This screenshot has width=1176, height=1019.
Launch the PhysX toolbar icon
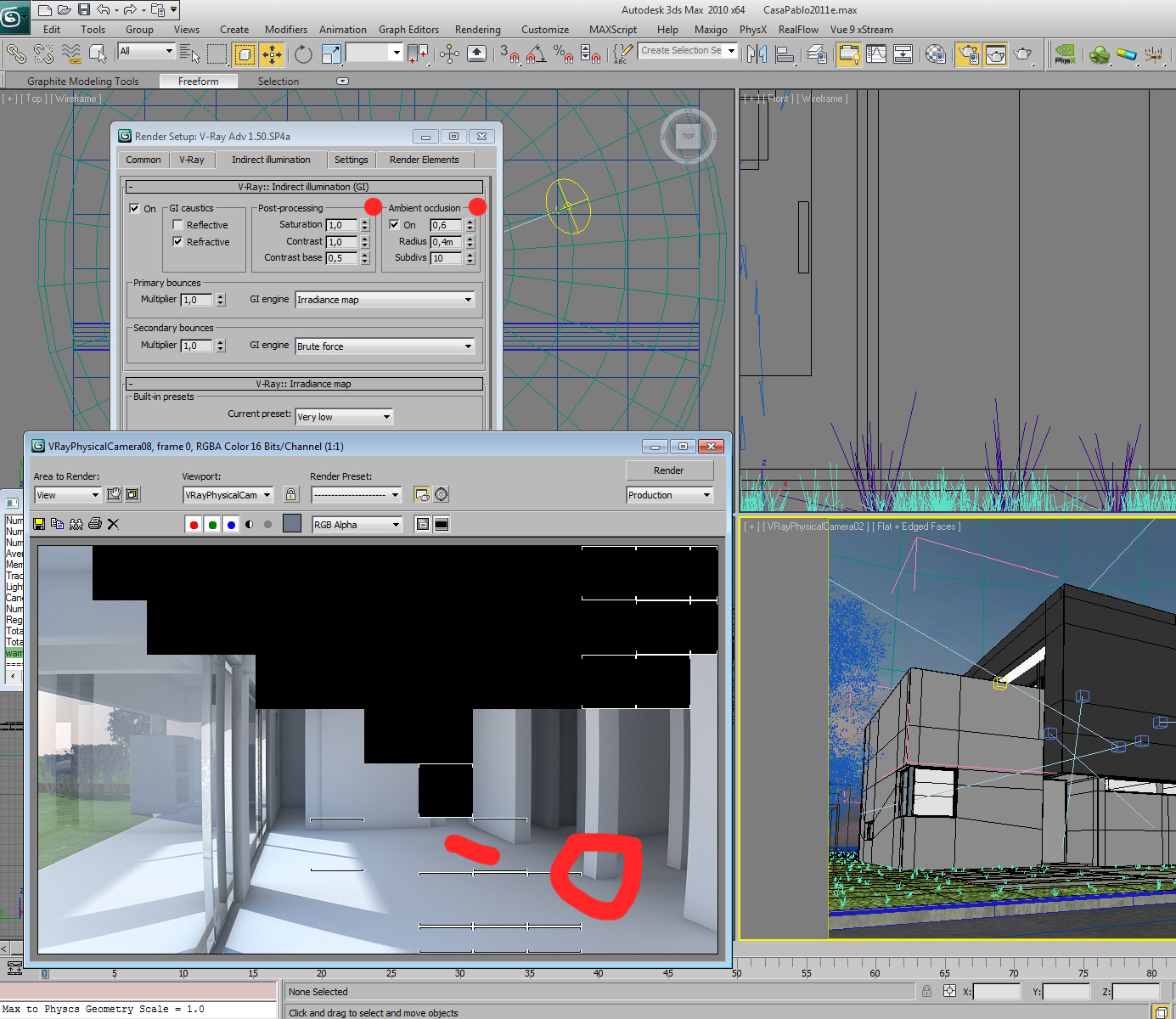[x=1065, y=53]
